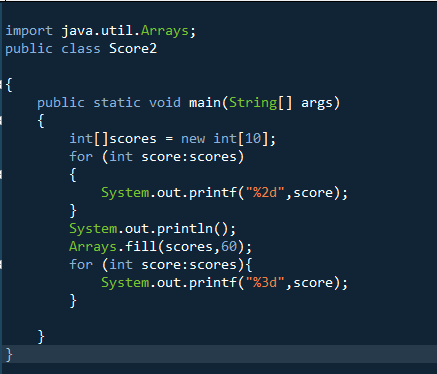Image resolution: width=437 pixels, height=374 pixels.
Task: Click 'System' in the println line
Action: (x=93, y=229)
